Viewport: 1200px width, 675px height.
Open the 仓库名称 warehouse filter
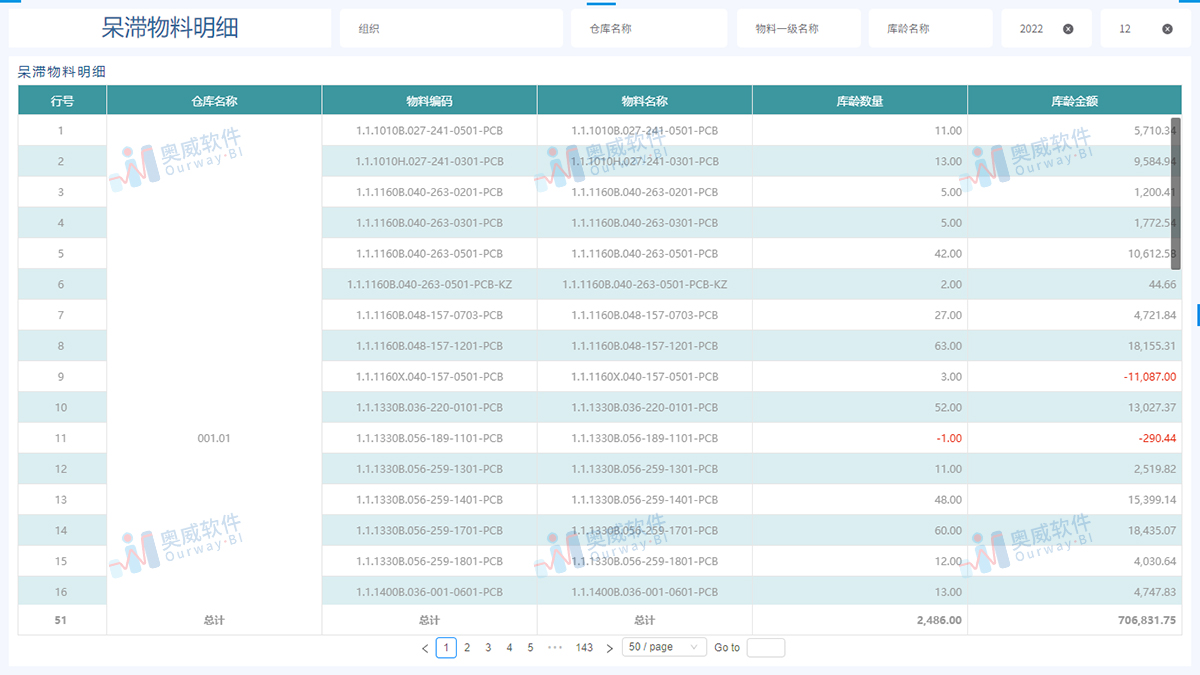[x=648, y=28]
